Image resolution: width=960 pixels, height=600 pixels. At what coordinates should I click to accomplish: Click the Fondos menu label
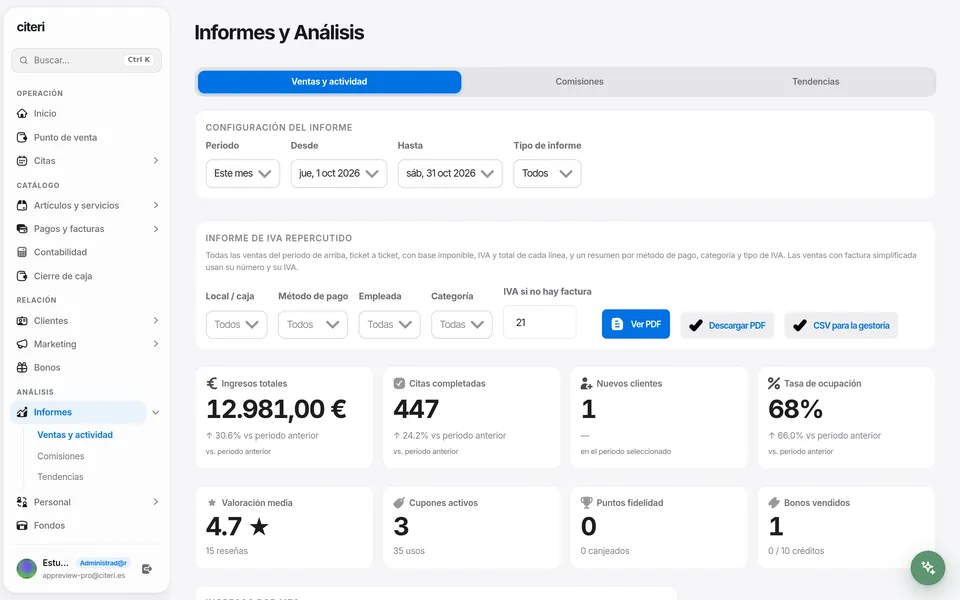49,525
